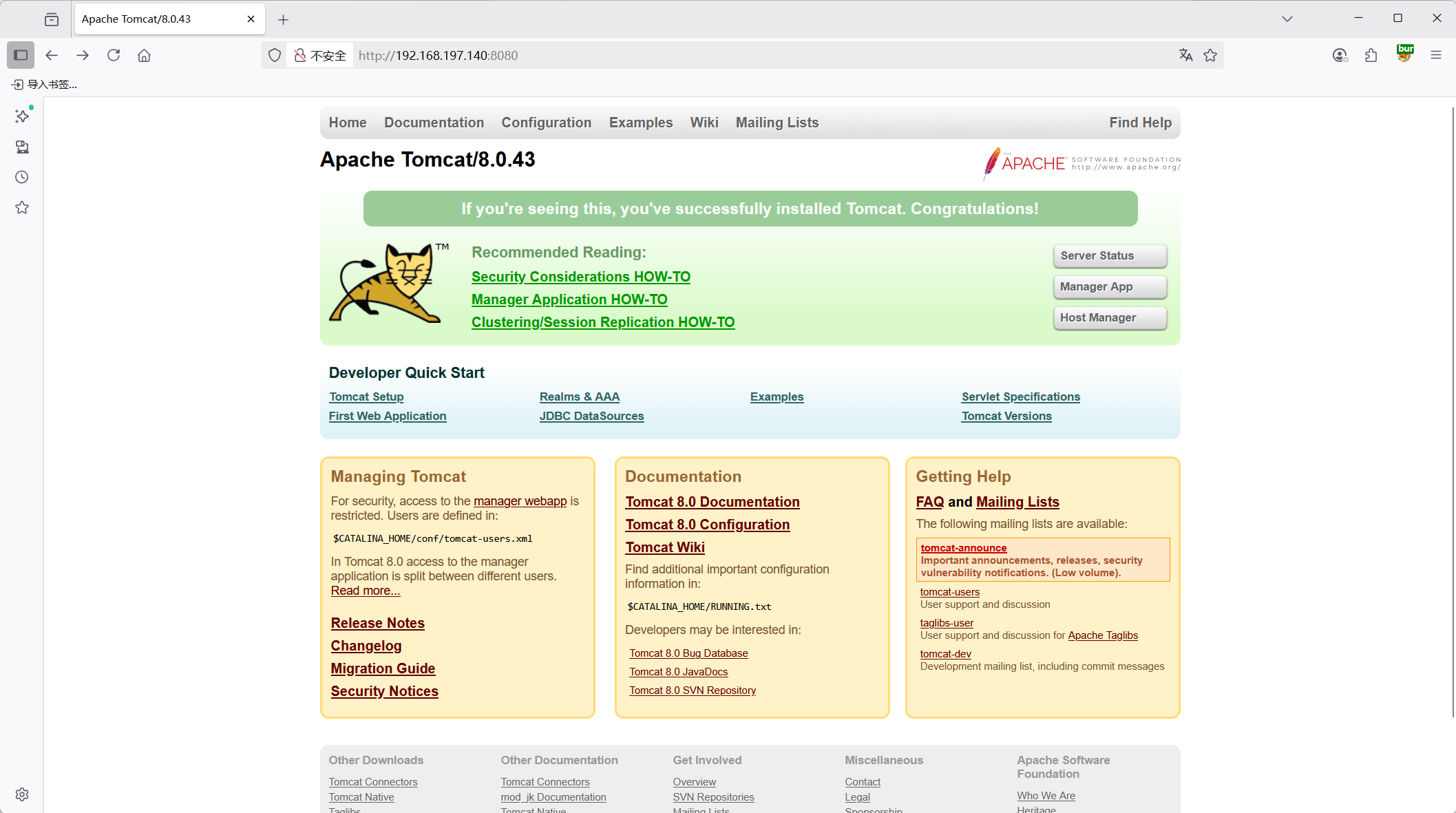Screen dimensions: 1456x813
Task: Go forward to next page
Action: coord(83,55)
